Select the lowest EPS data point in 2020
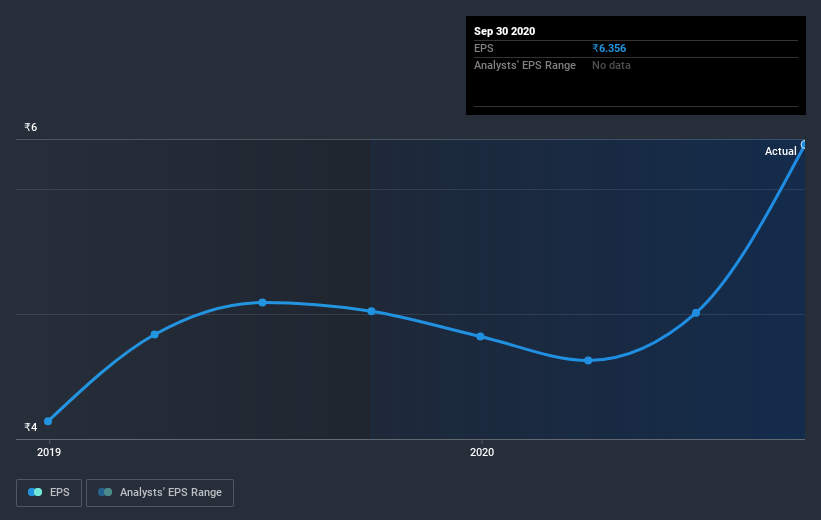Image resolution: width=821 pixels, height=520 pixels. pyautogui.click(x=588, y=360)
